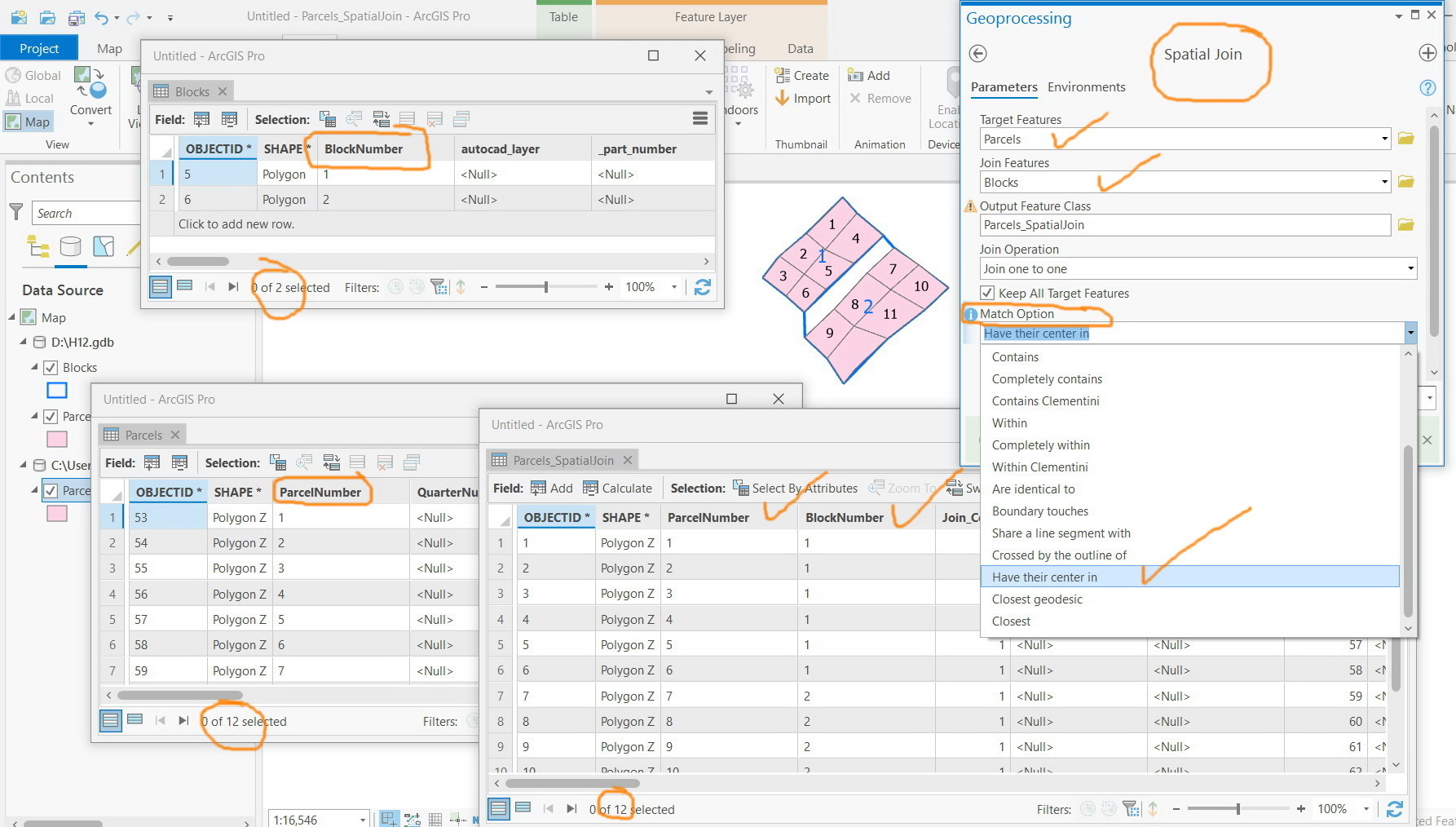Select the Parameters tab
This screenshot has width=1456, height=827.
click(x=1004, y=87)
